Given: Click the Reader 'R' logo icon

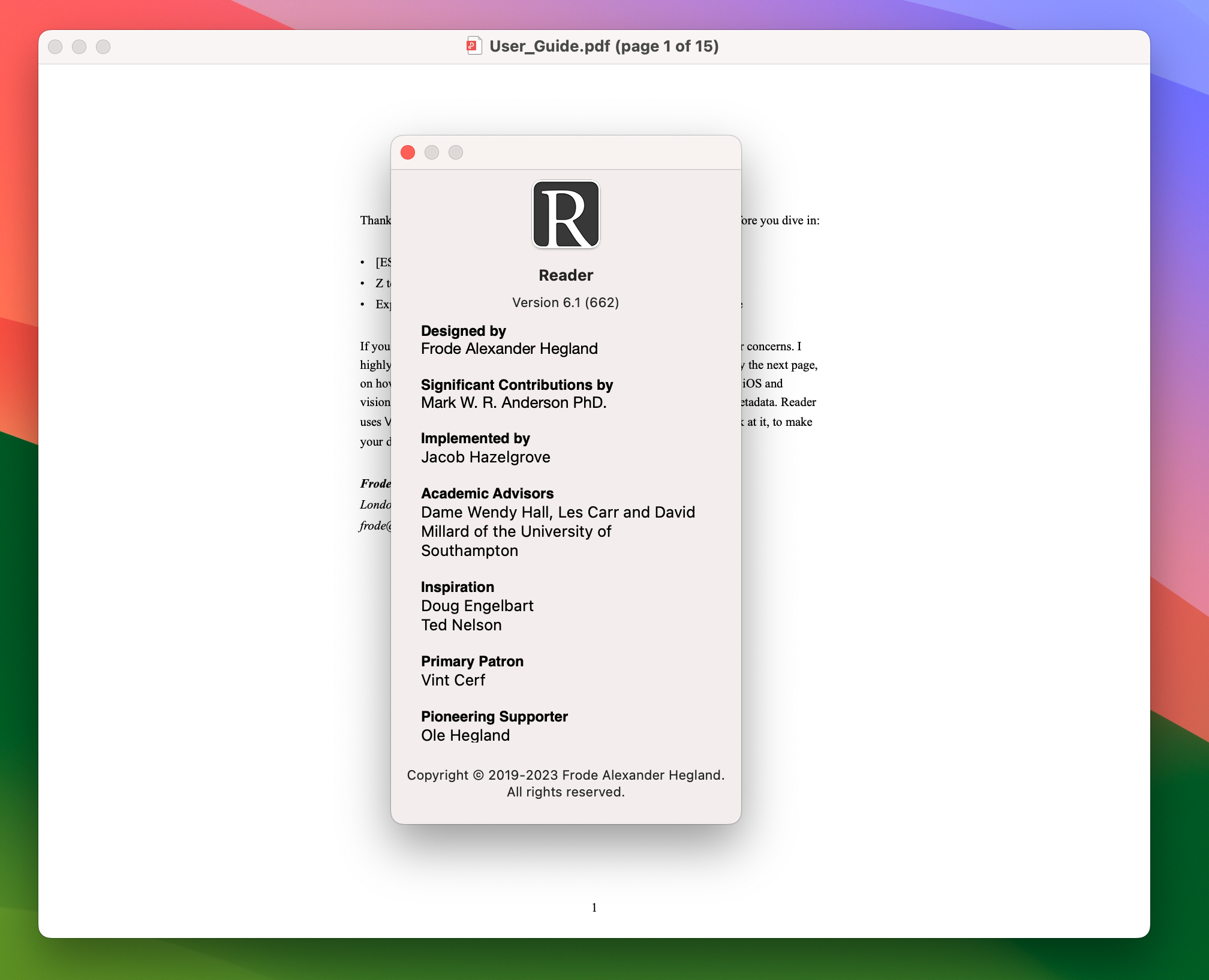Looking at the screenshot, I should pyautogui.click(x=565, y=215).
